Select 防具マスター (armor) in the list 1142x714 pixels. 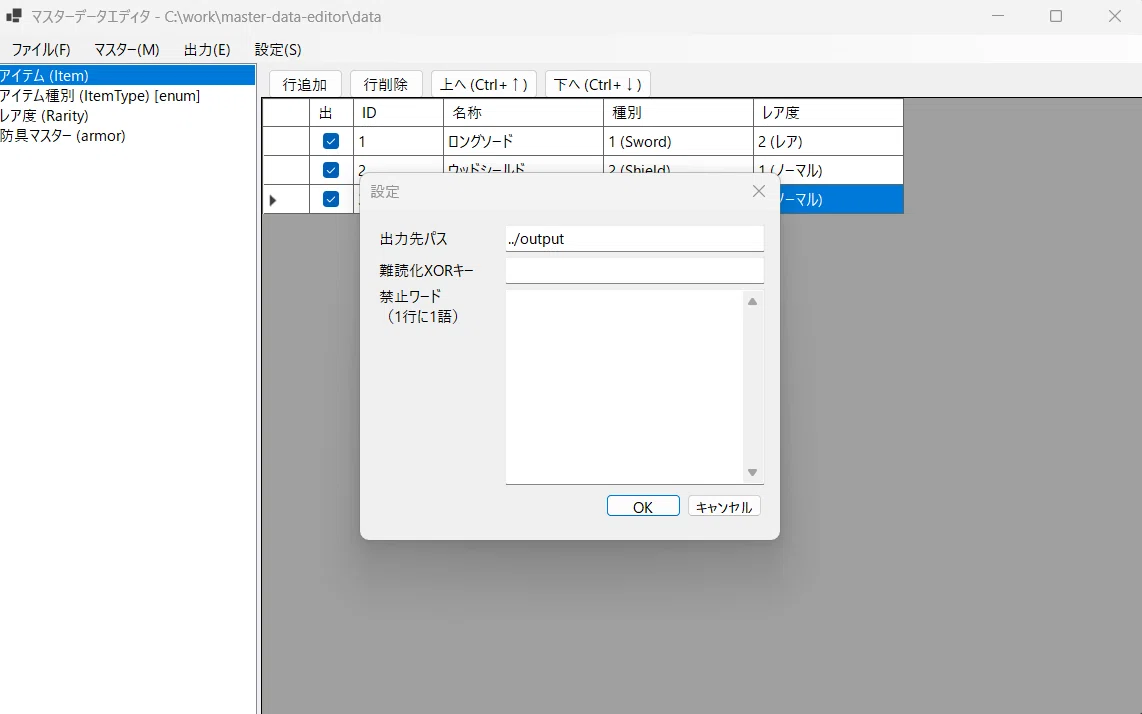pyautogui.click(x=127, y=136)
